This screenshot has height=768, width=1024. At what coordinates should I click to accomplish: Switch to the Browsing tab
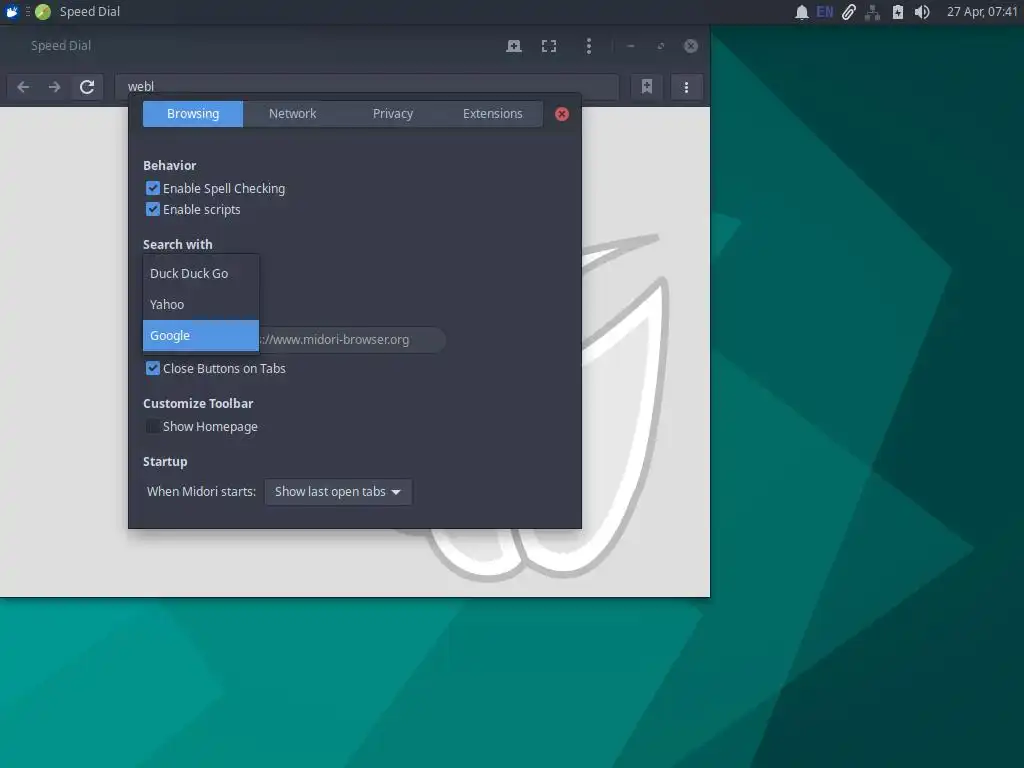tap(193, 114)
